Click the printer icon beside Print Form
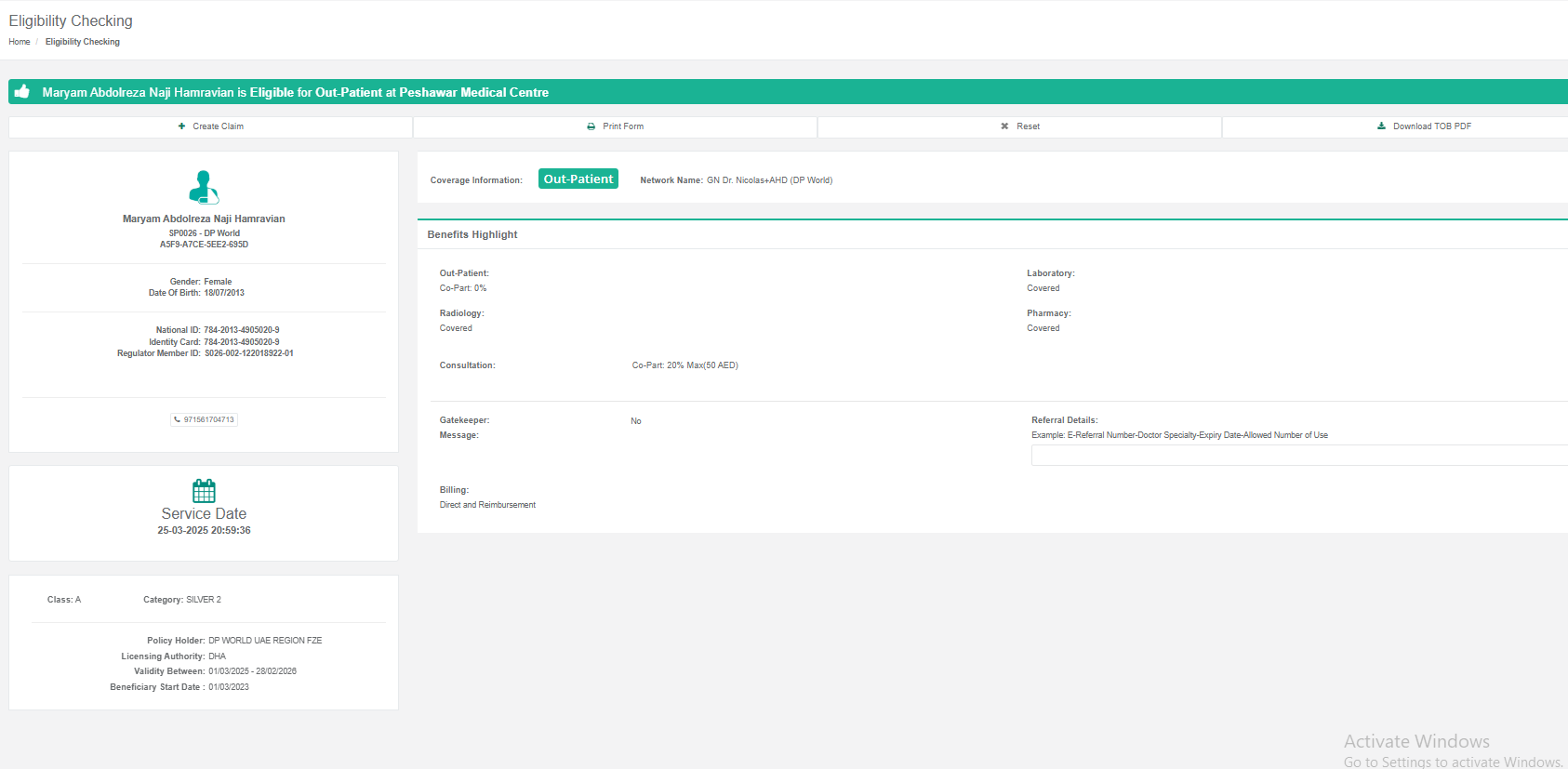Image resolution: width=1568 pixels, height=769 pixels. point(591,126)
